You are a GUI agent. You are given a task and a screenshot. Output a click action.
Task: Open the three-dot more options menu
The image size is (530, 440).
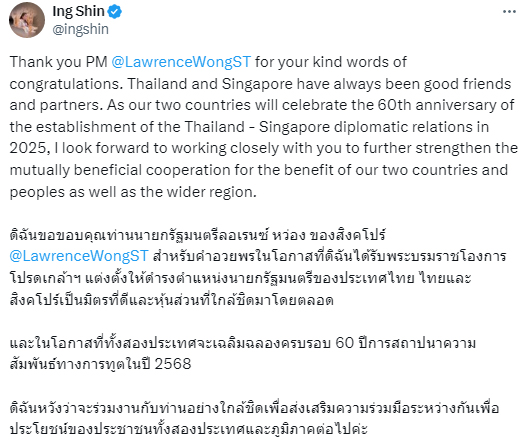click(x=509, y=12)
